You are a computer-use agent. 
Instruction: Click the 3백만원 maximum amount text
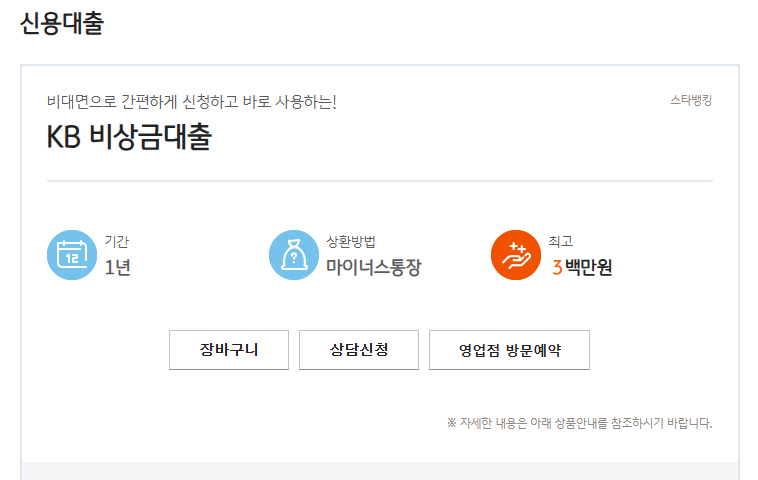582,267
